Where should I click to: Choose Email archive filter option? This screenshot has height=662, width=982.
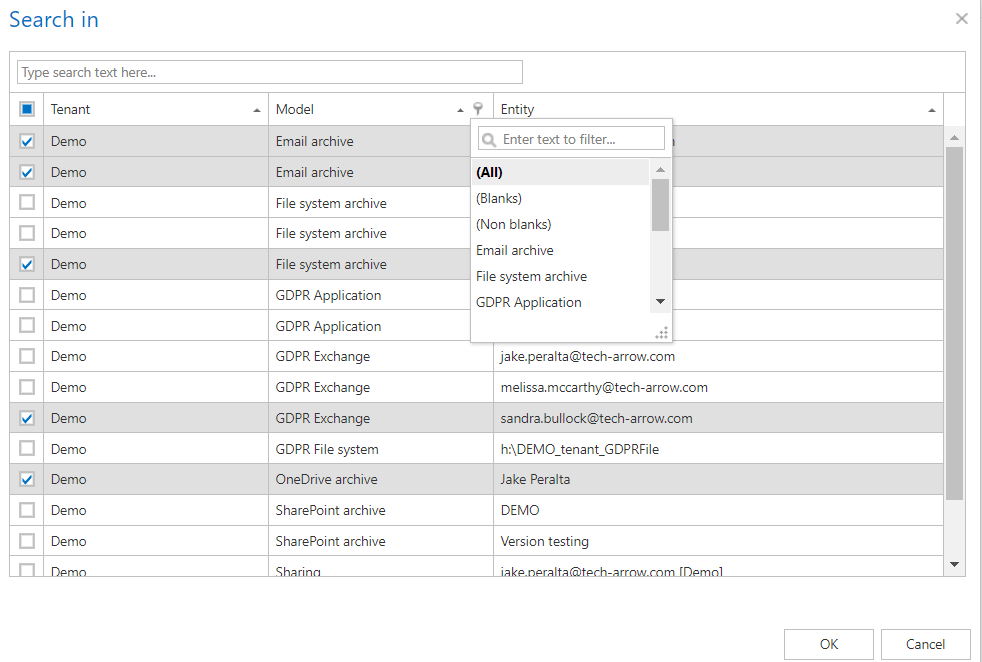tap(515, 250)
